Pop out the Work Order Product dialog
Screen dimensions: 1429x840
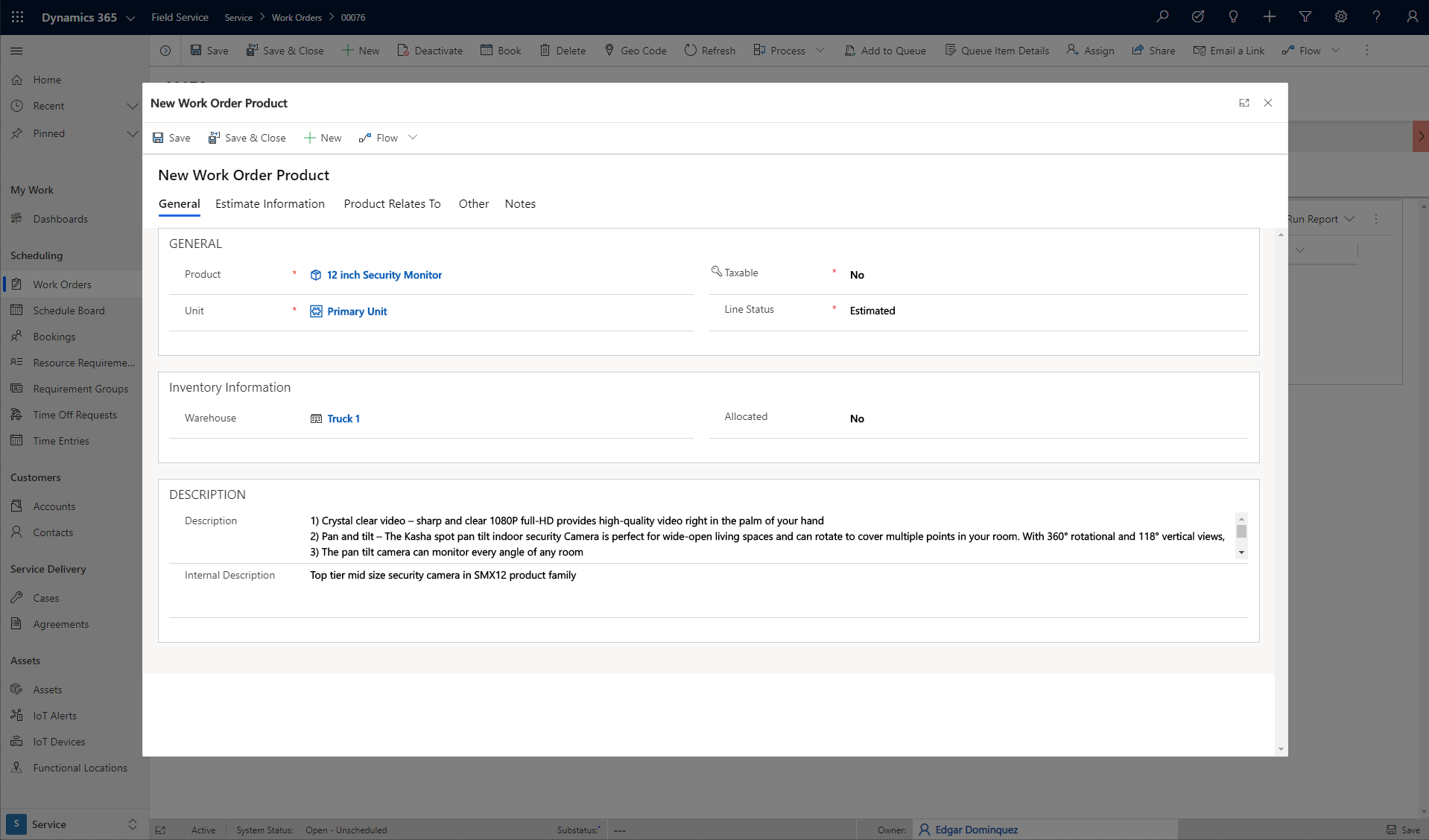coord(1244,103)
